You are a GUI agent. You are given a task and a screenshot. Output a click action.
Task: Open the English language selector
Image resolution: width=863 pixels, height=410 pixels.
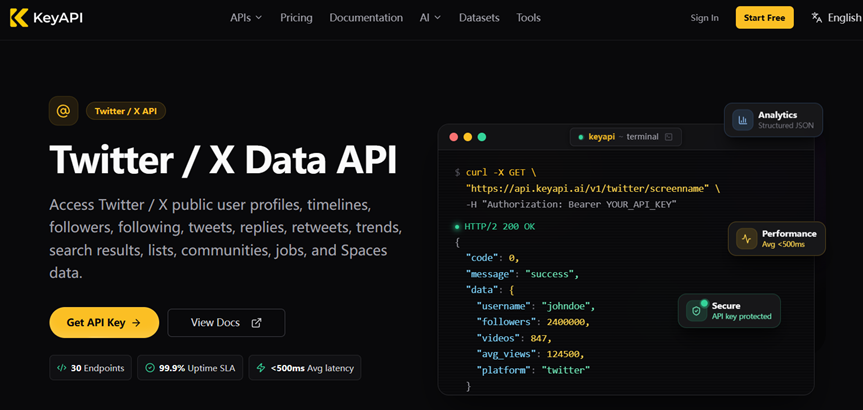pos(837,18)
